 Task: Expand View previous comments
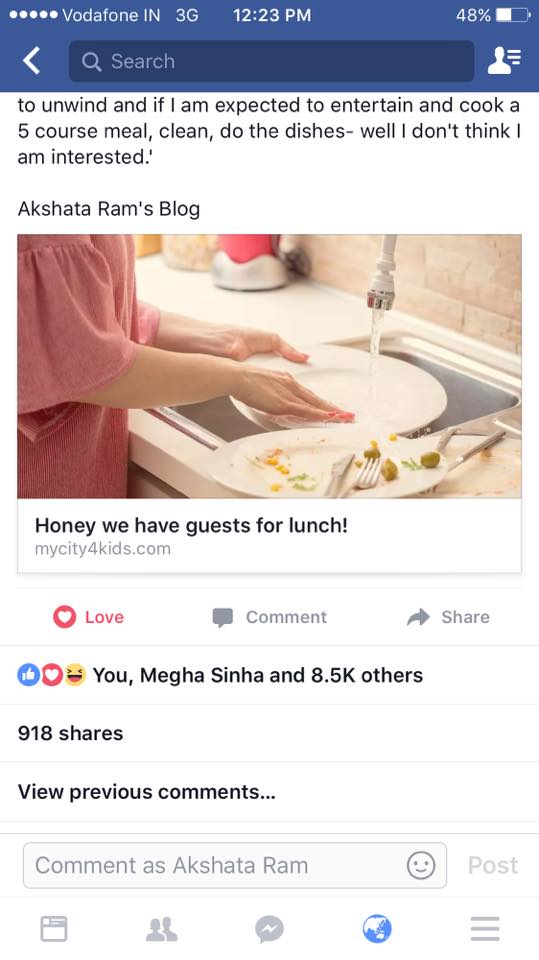[147, 792]
